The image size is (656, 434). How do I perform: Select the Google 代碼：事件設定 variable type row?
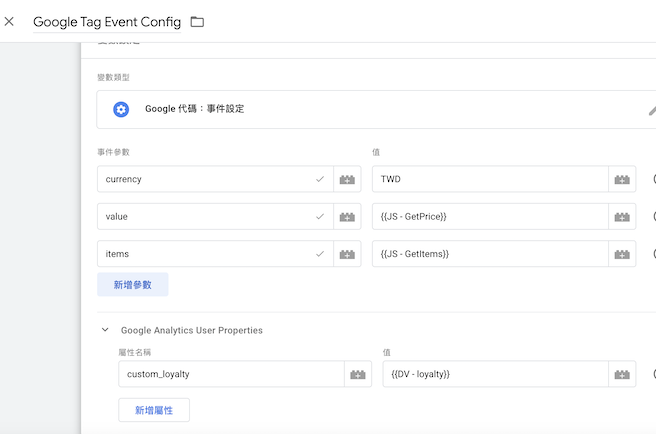click(376, 109)
